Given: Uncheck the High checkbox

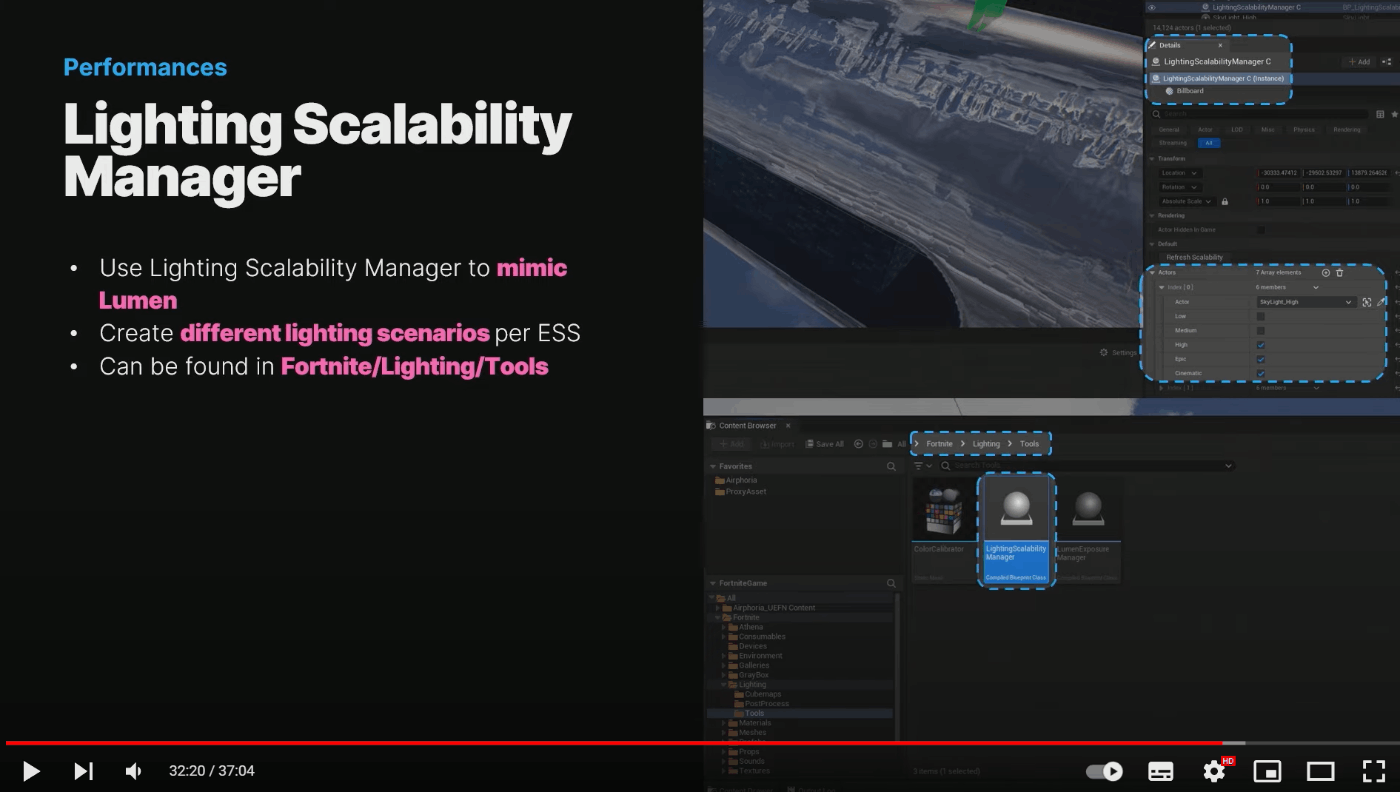Looking at the screenshot, I should [x=1261, y=345].
